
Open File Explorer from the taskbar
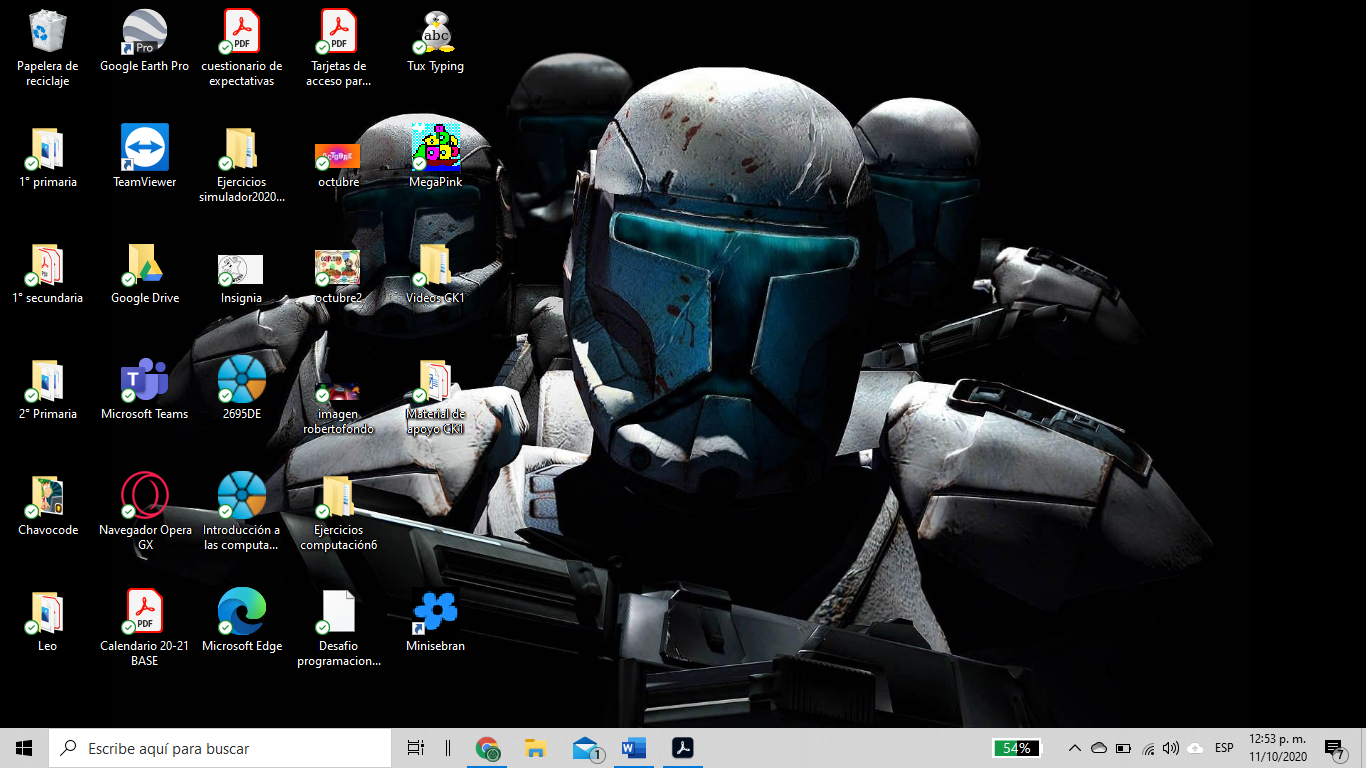click(x=536, y=748)
